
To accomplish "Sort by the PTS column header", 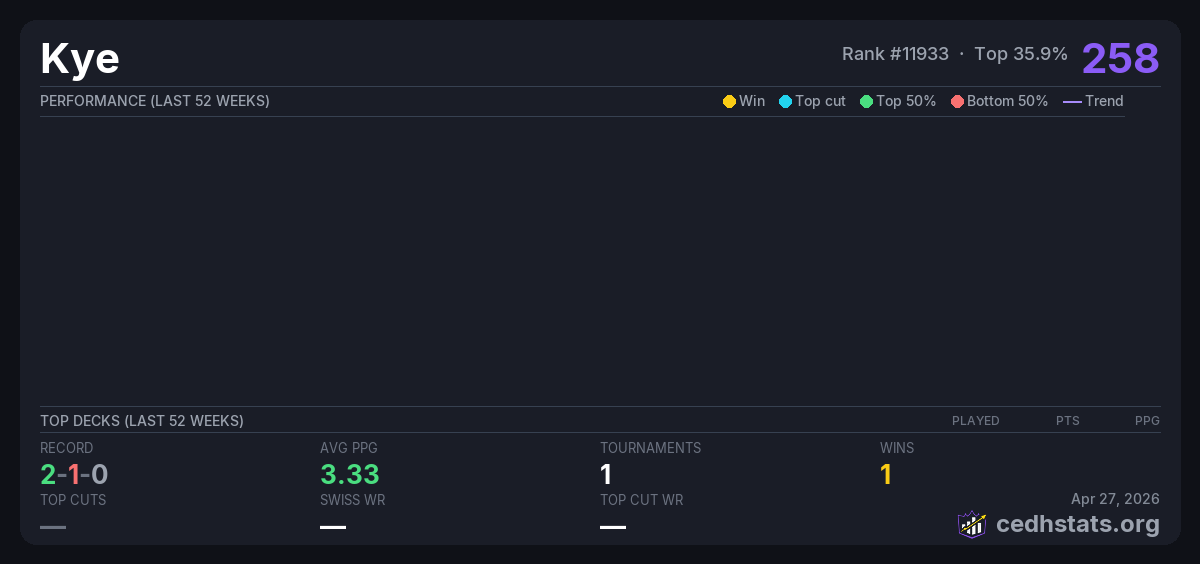I will coord(1067,421).
